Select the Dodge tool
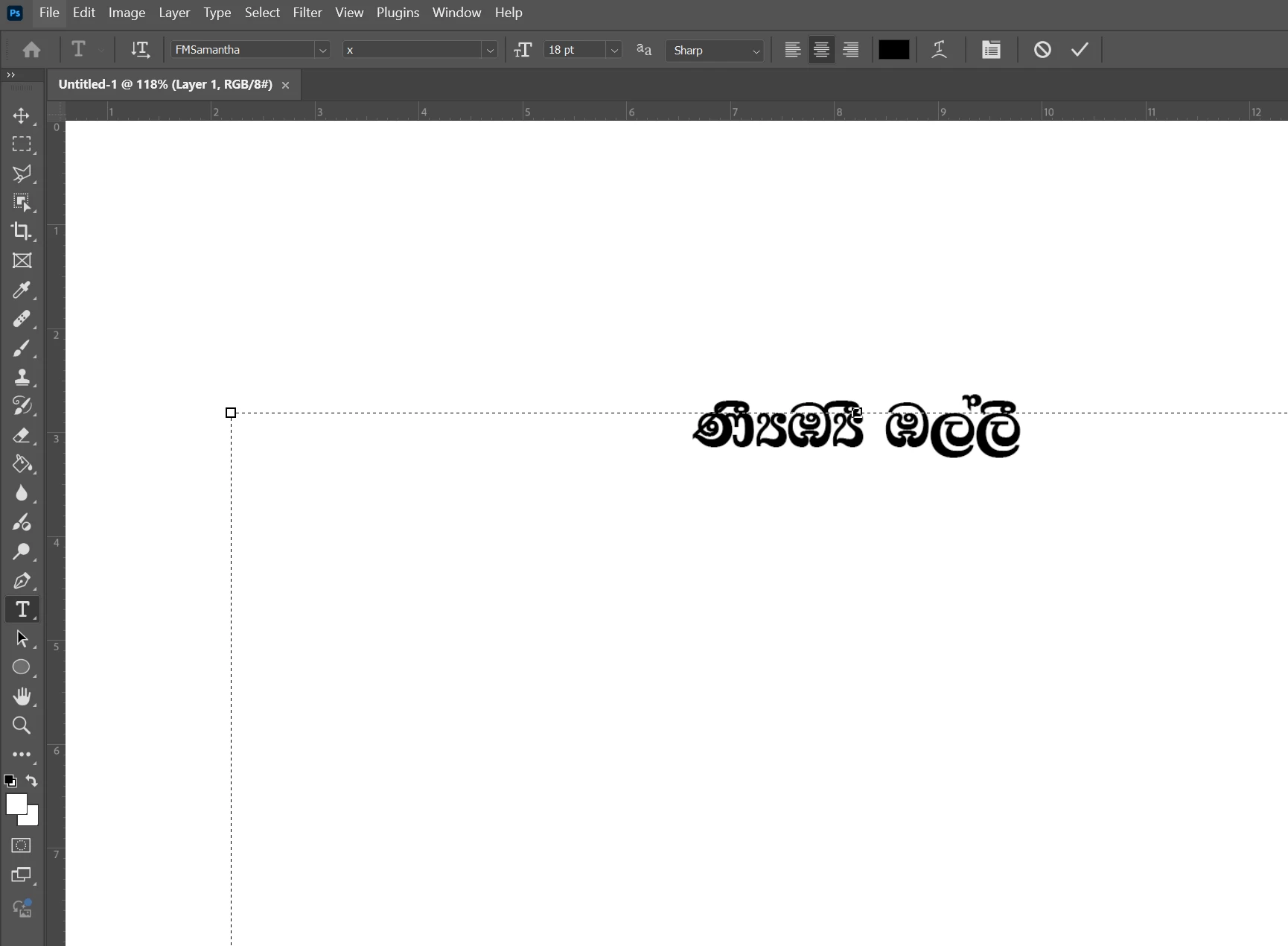This screenshot has height=946, width=1288. point(22,551)
